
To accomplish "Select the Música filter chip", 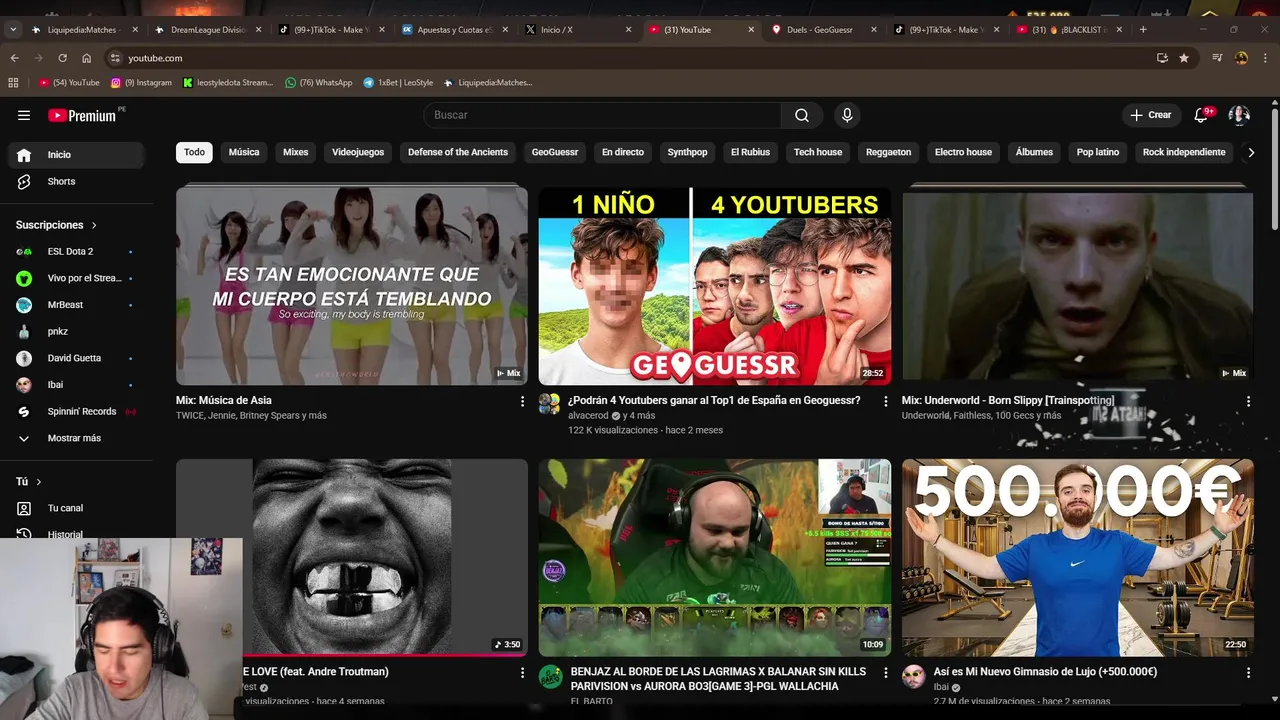I will [x=244, y=152].
